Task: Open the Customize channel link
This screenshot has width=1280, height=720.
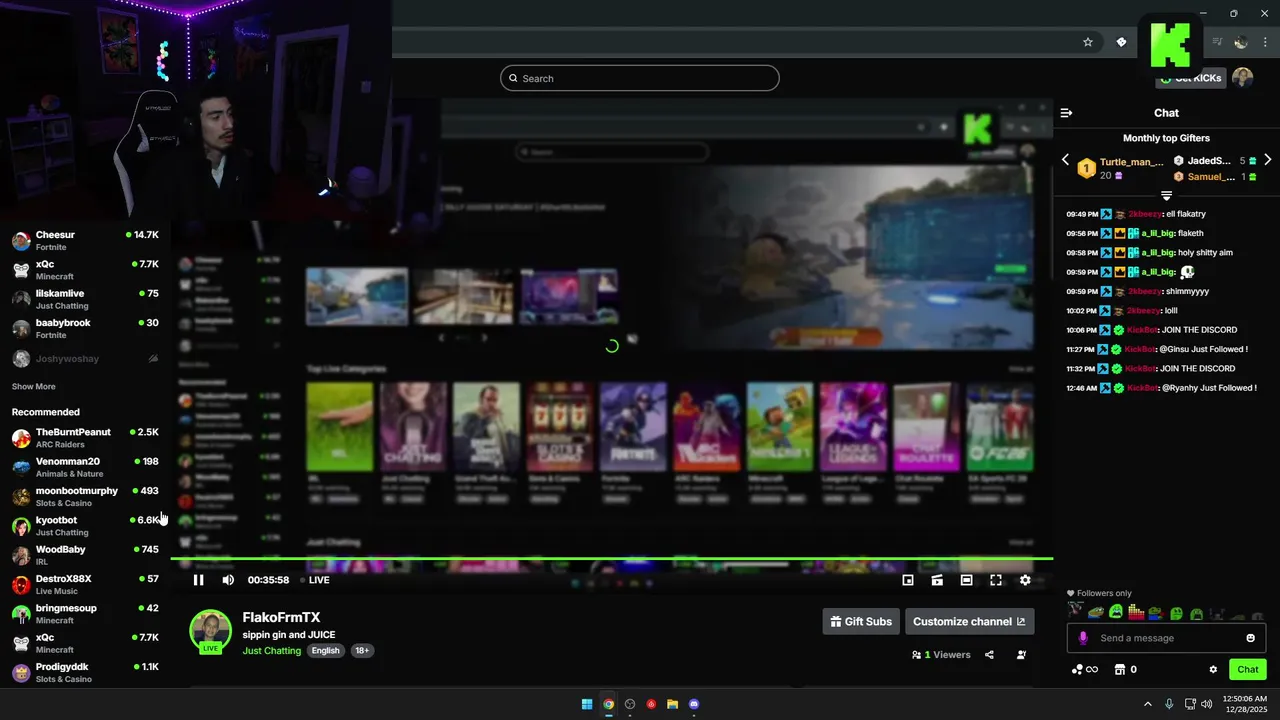Action: [x=969, y=621]
